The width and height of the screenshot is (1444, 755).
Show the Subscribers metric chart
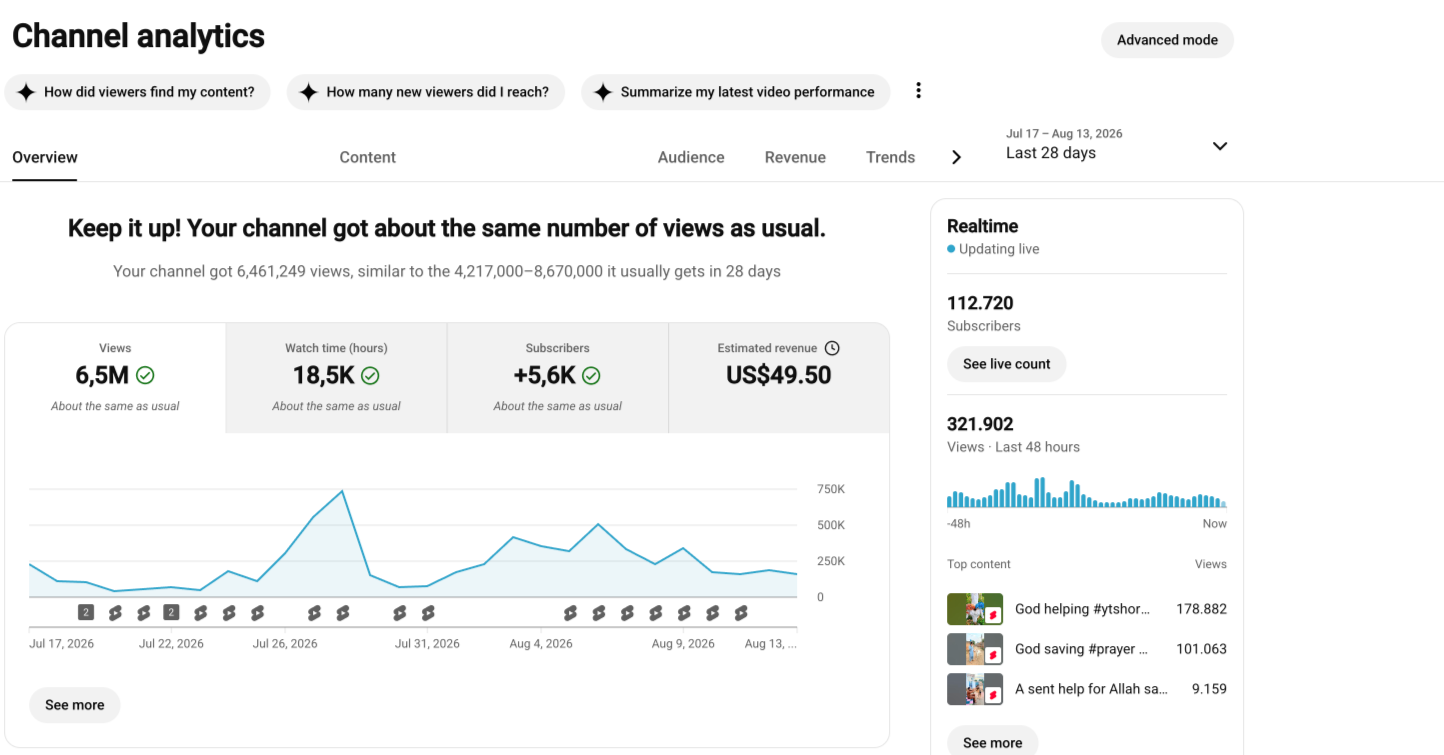coord(558,378)
